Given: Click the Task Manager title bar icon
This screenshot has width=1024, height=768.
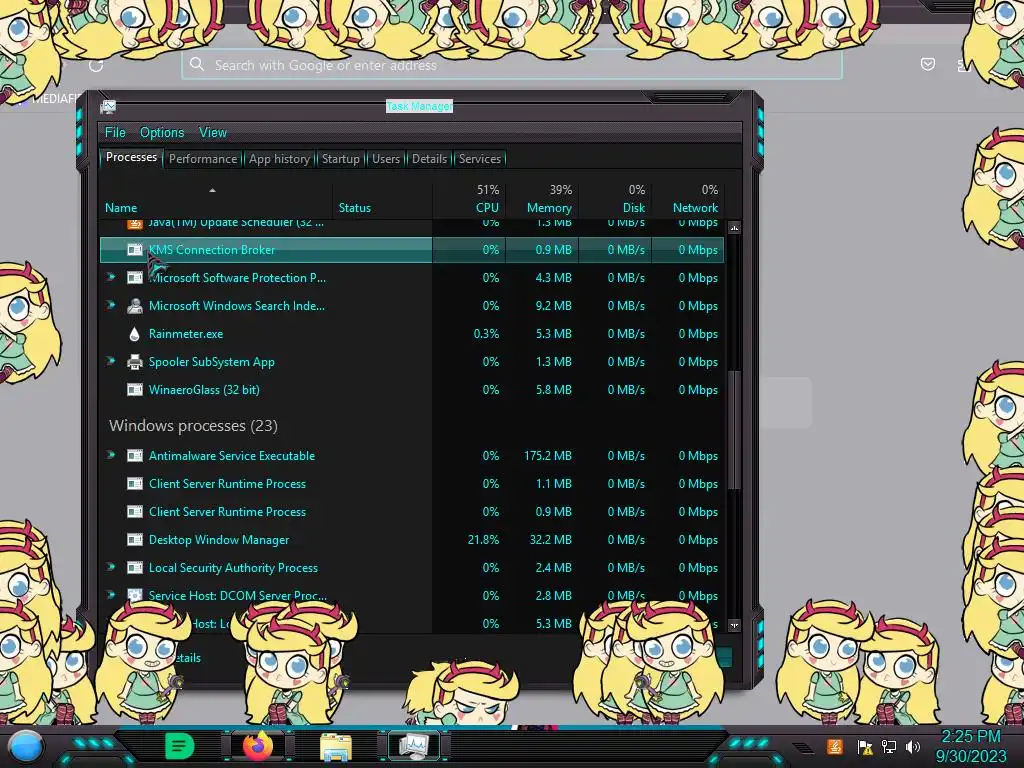Looking at the screenshot, I should point(108,107).
